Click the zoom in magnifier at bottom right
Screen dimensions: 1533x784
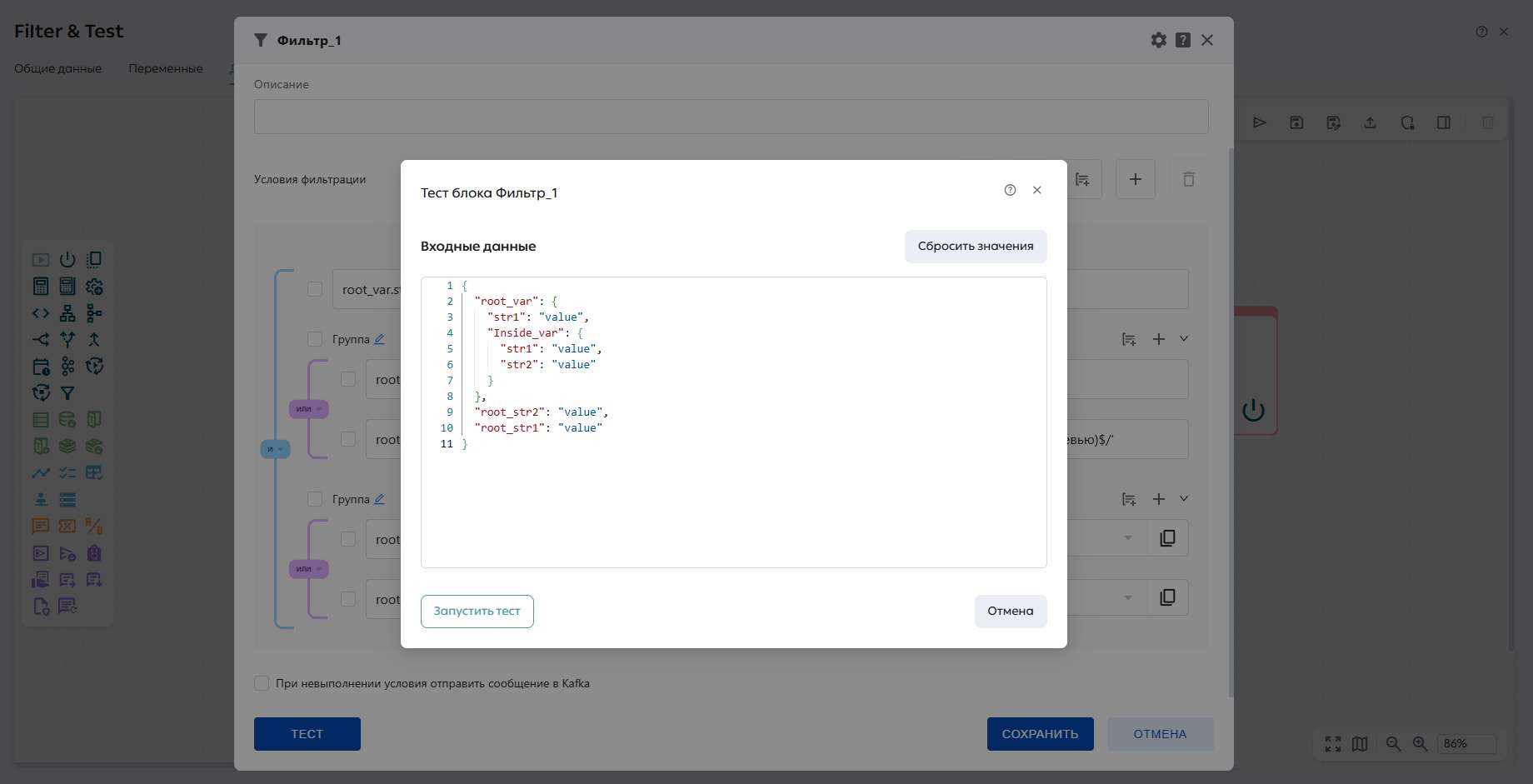[x=1420, y=744]
